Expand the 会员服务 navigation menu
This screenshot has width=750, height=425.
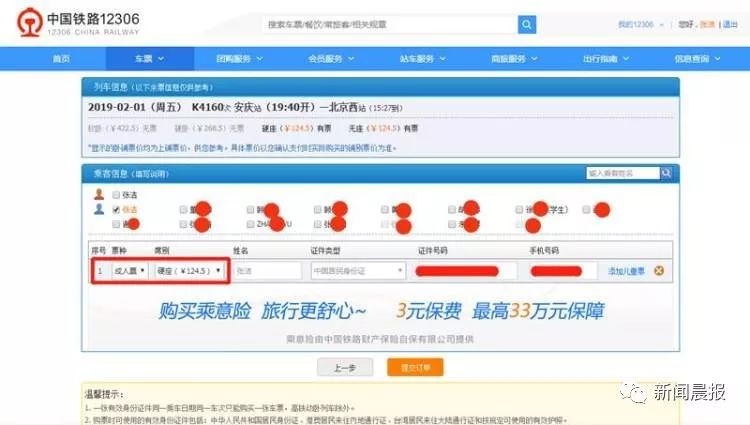pos(331,59)
